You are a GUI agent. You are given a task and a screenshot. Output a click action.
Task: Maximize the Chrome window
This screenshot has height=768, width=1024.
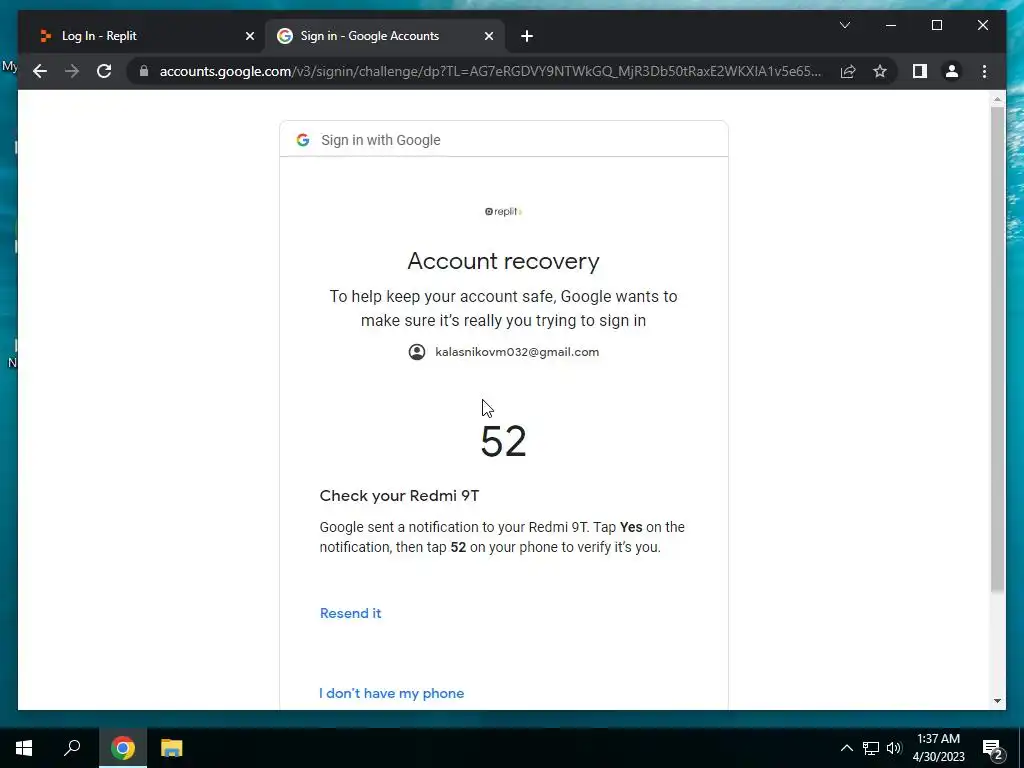936,25
